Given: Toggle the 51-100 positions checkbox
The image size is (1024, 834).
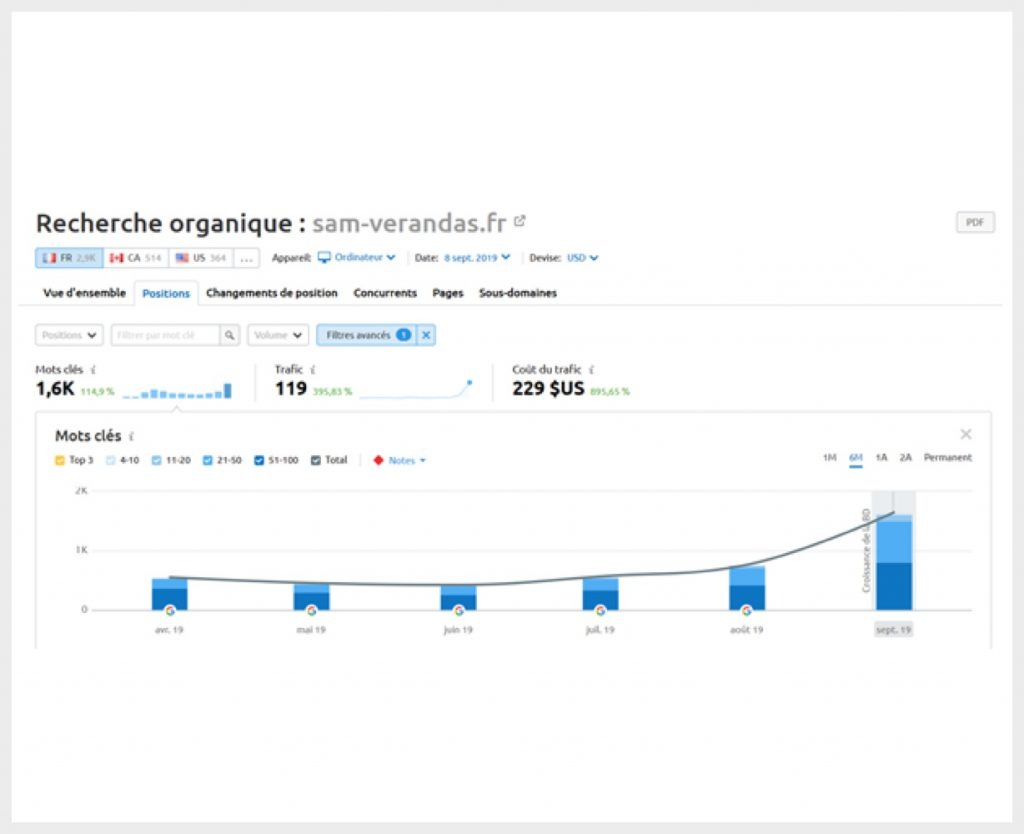Looking at the screenshot, I should pos(259,461).
